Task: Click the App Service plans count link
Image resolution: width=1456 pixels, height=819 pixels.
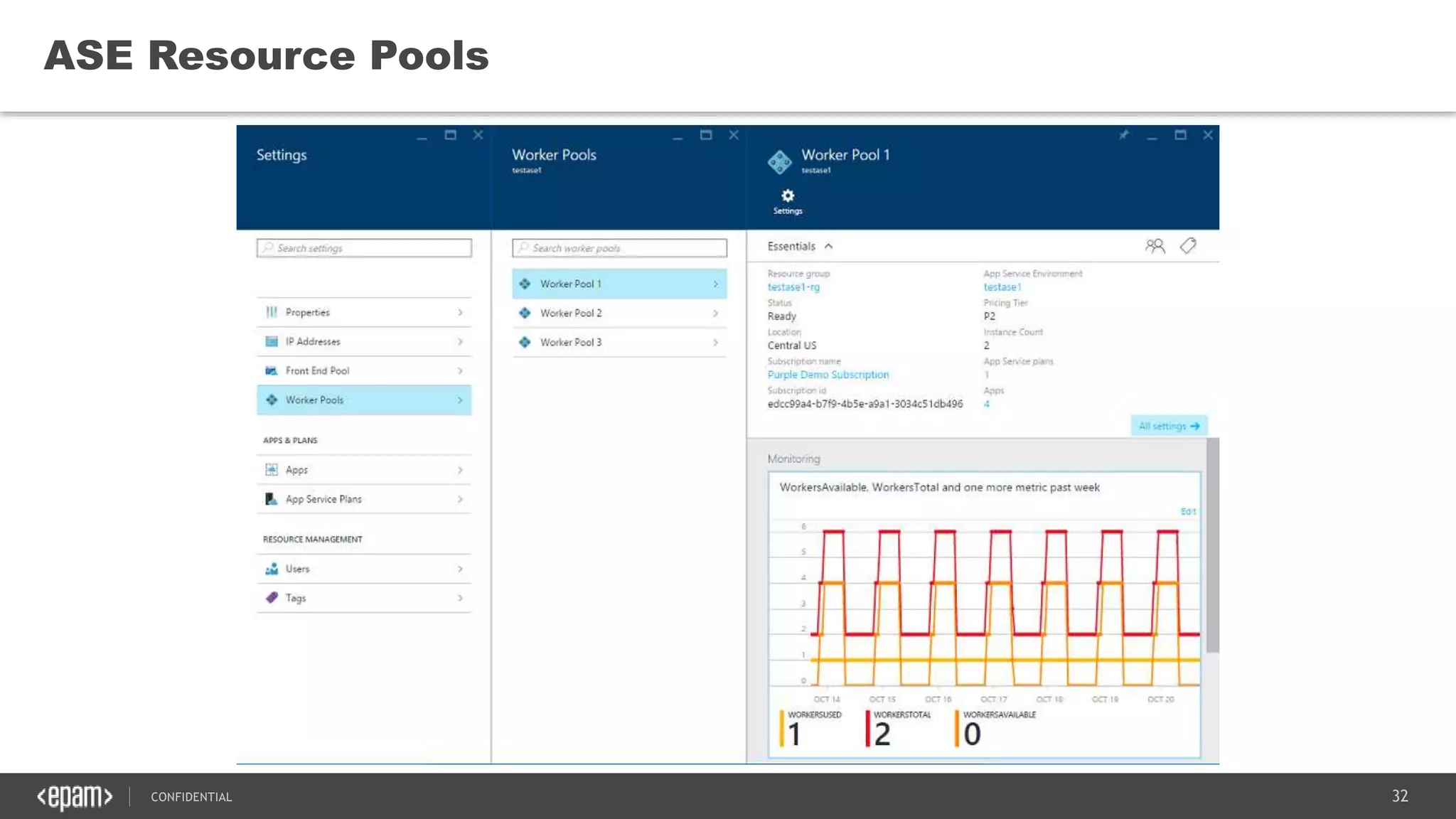Action: (x=987, y=375)
